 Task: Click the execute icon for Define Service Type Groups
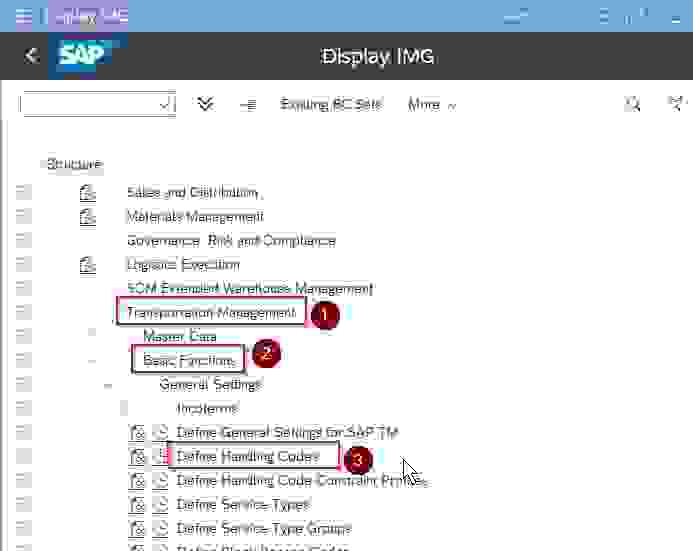[162, 529]
